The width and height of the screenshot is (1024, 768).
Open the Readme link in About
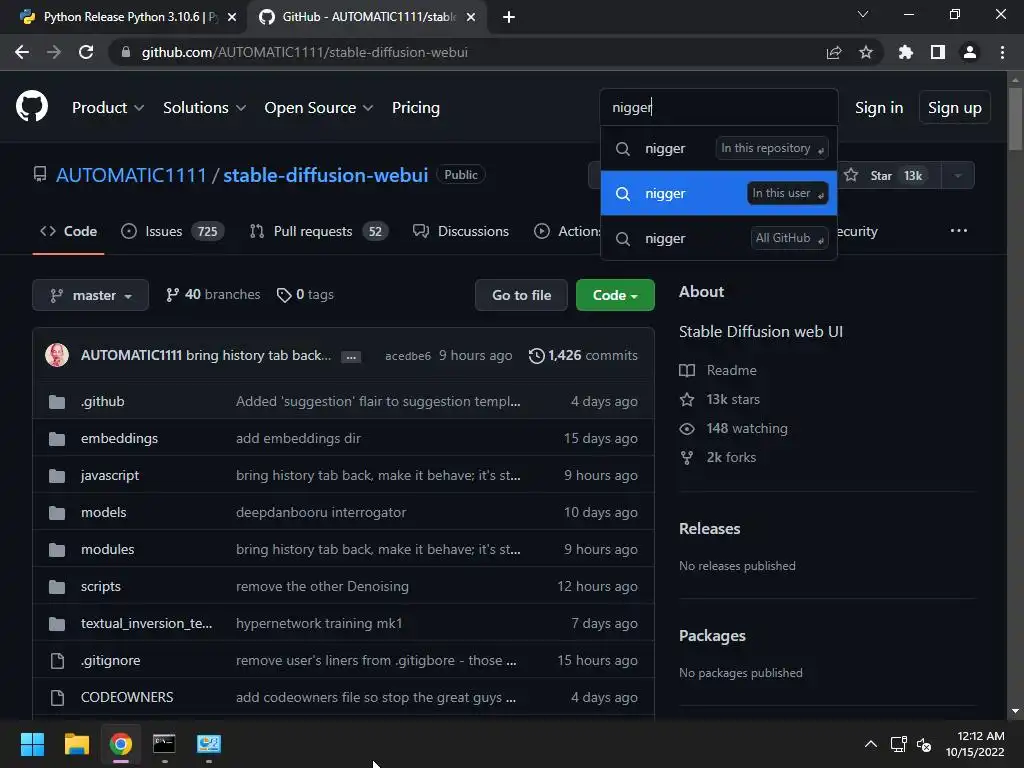pos(718,370)
